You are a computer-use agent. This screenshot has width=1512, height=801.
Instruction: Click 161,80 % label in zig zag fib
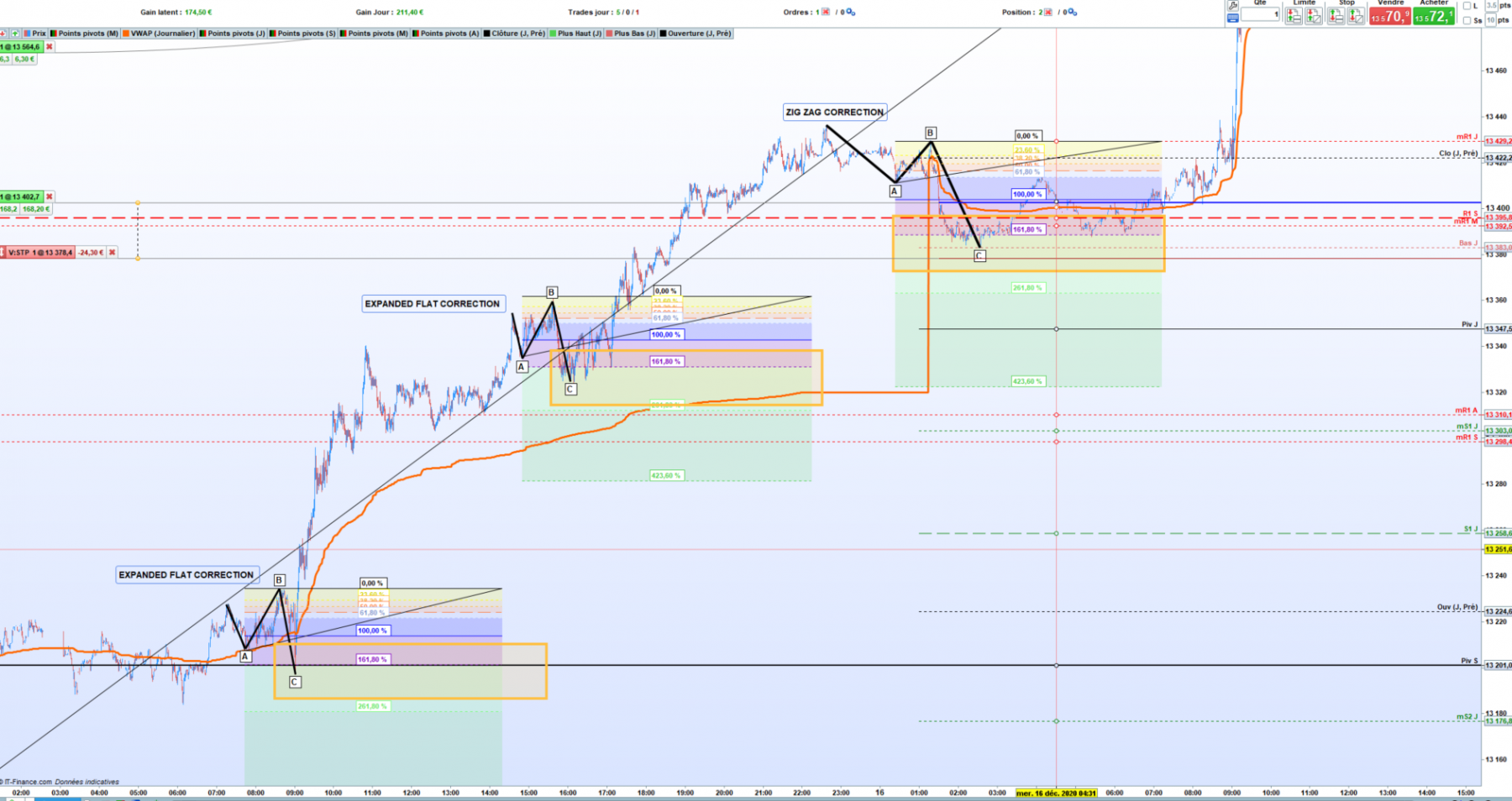point(1027,229)
